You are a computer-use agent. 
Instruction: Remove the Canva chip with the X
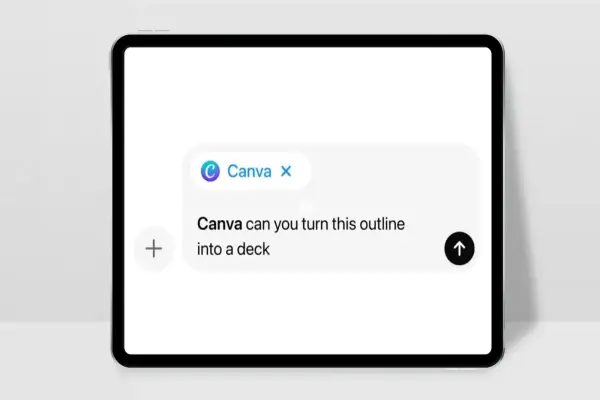pyautogui.click(x=286, y=171)
